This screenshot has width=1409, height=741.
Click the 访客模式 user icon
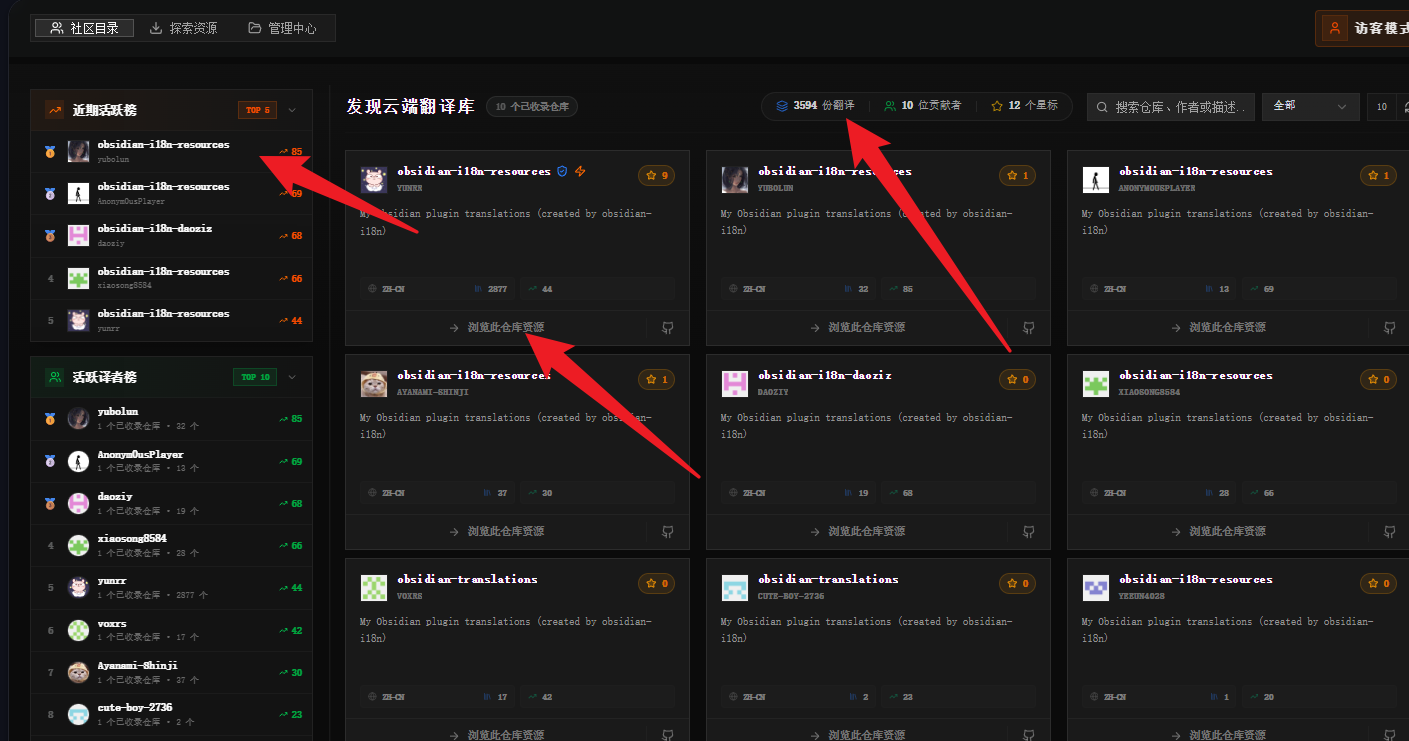[x=1334, y=29]
